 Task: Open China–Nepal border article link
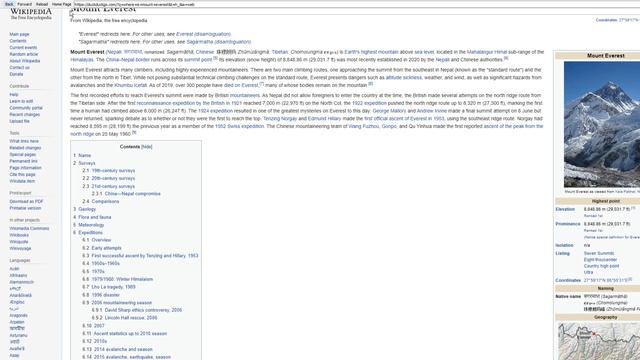coord(128,60)
